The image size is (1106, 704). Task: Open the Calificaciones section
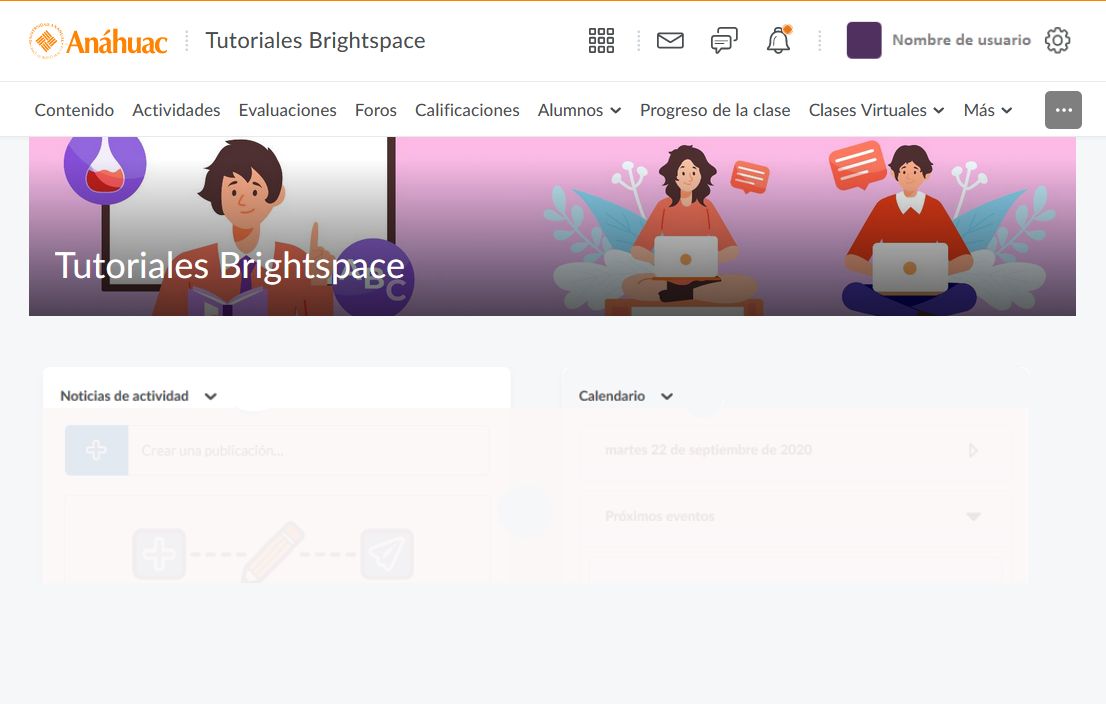[x=467, y=110]
